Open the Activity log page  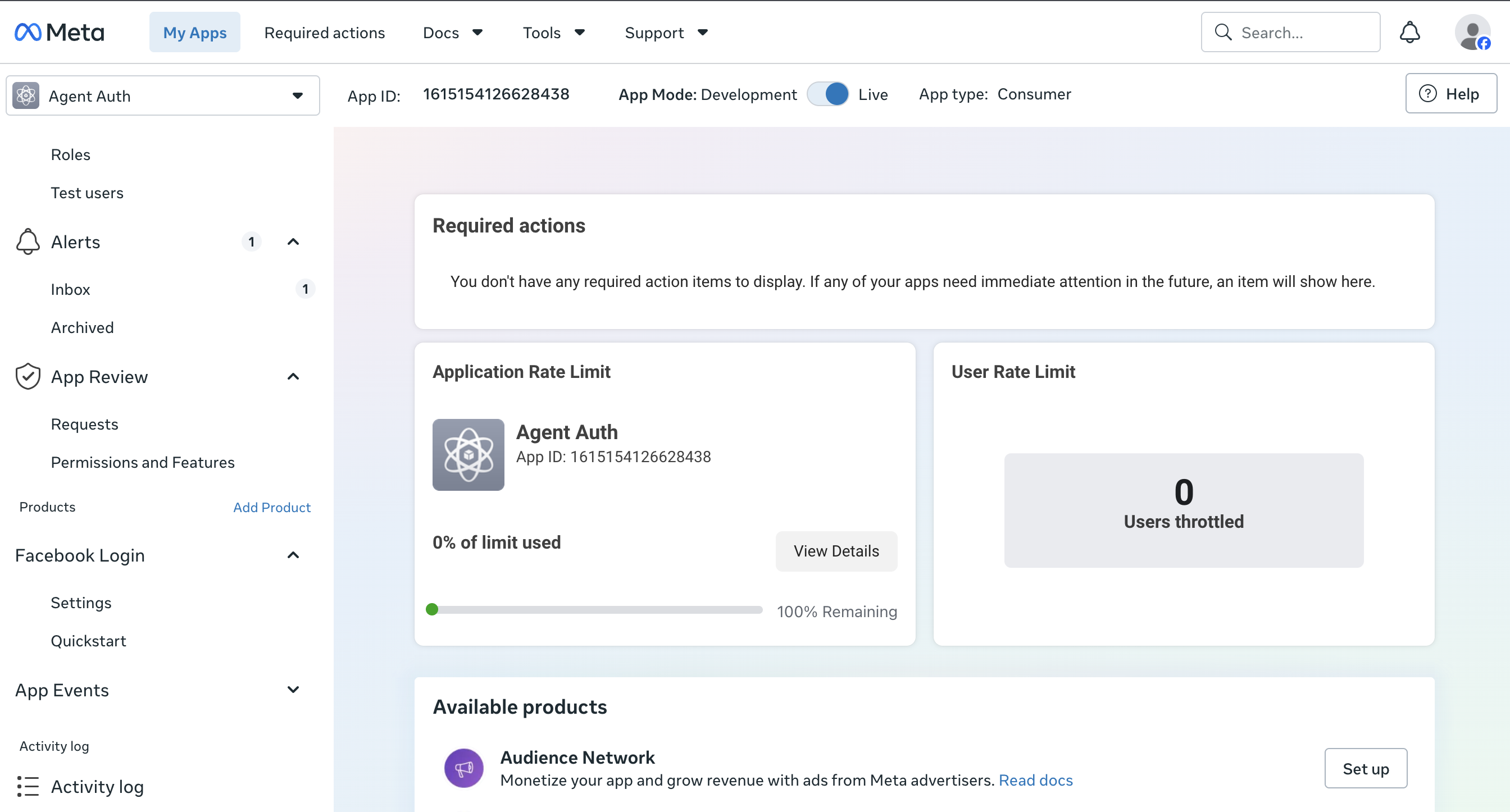(97, 786)
